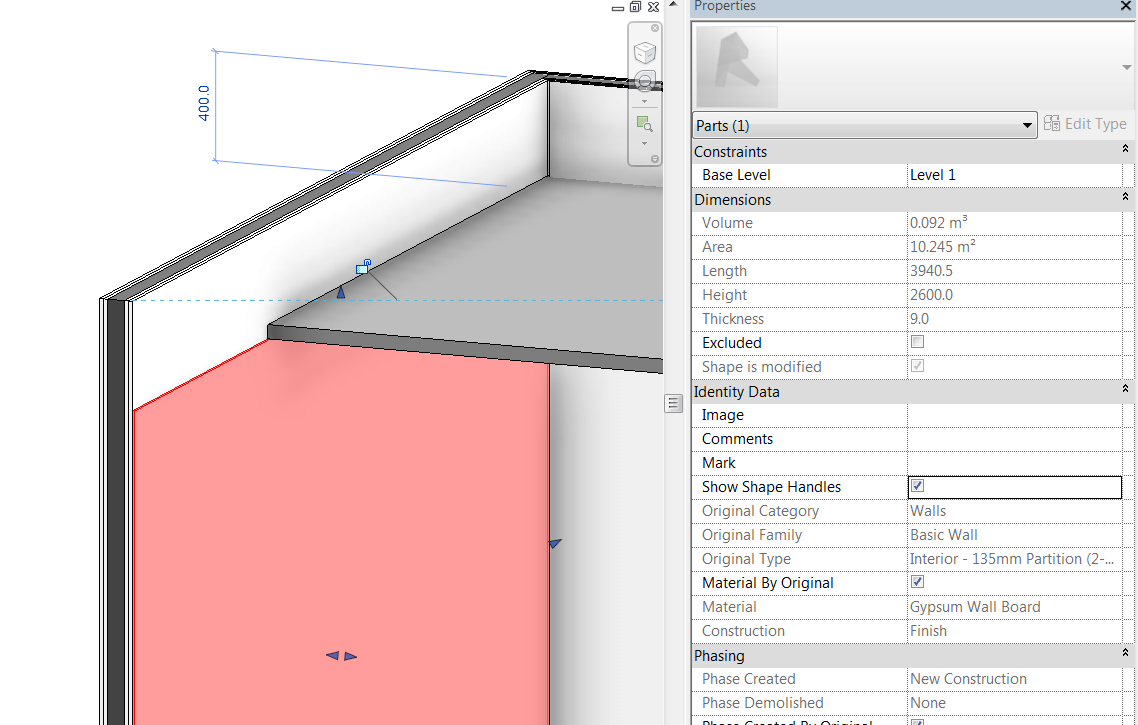Image resolution: width=1138 pixels, height=725 pixels.
Task: Click the scroll up arrow beside the view
Action: (673, 4)
